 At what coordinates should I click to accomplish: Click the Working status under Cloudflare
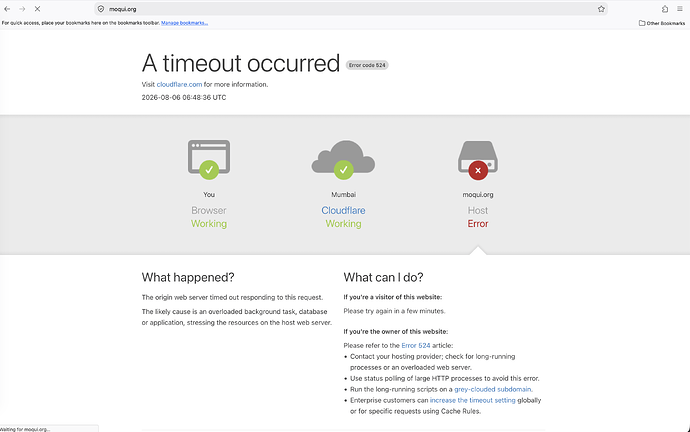coord(343,223)
